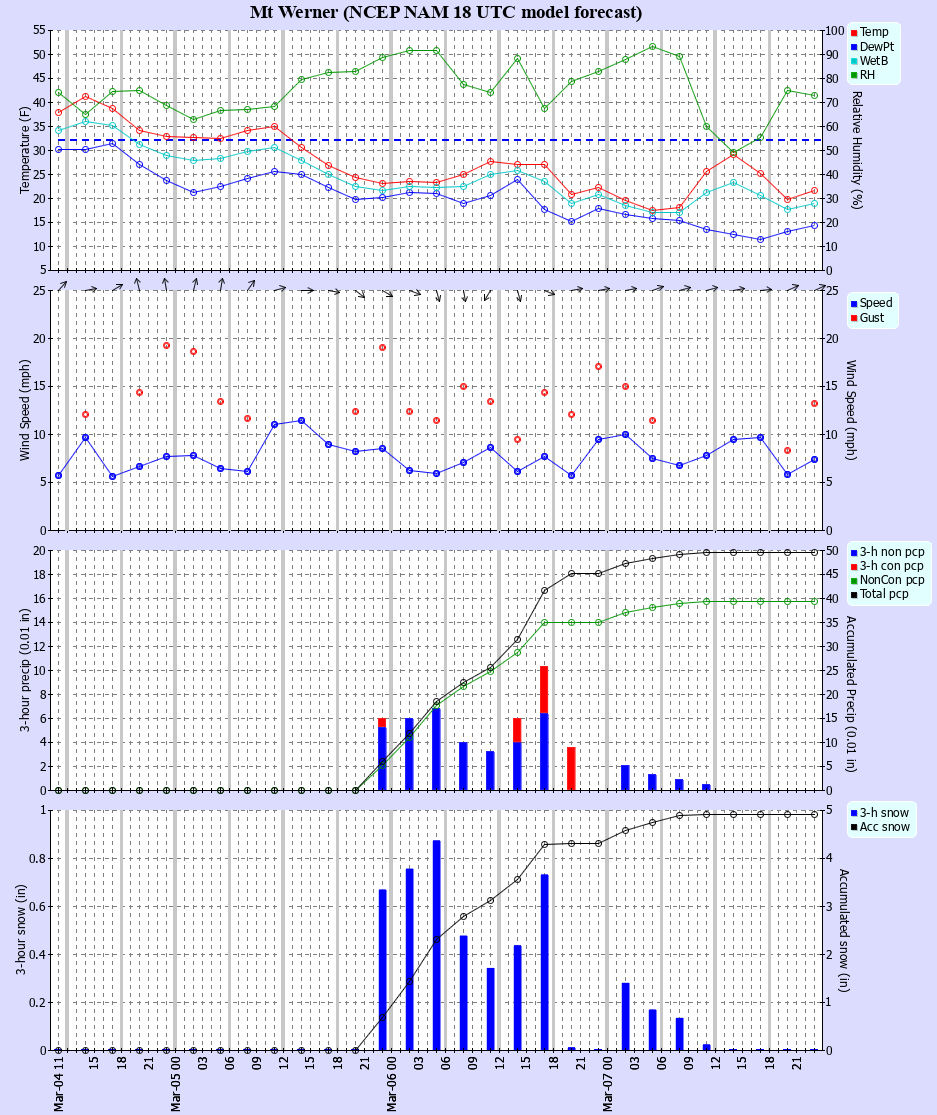This screenshot has height=1115, width=937.
Task: Click the red Temp legend swatch
Action: point(854,33)
